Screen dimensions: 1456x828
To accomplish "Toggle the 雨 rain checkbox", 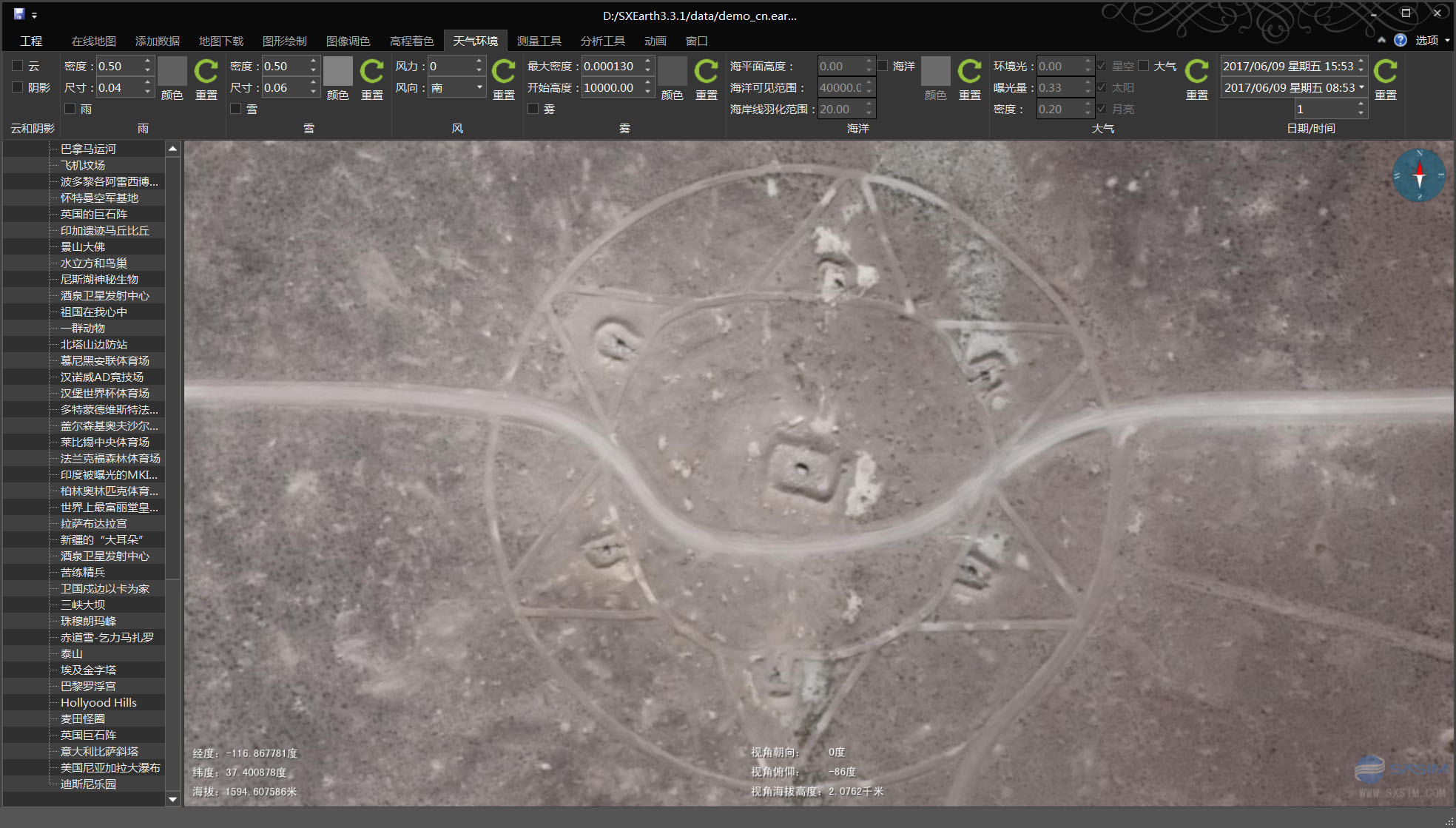I will 70,109.
